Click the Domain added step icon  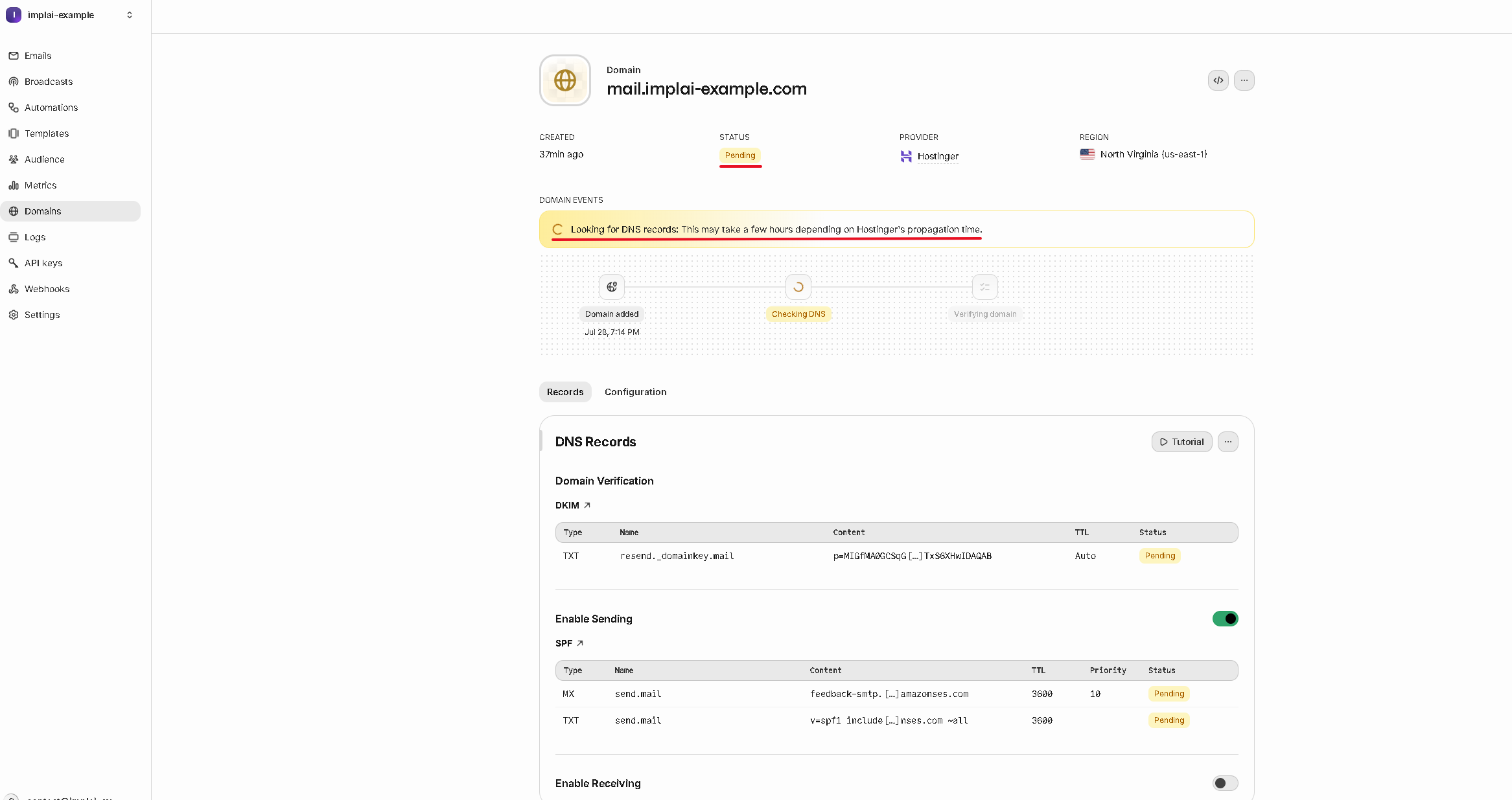pyautogui.click(x=612, y=287)
